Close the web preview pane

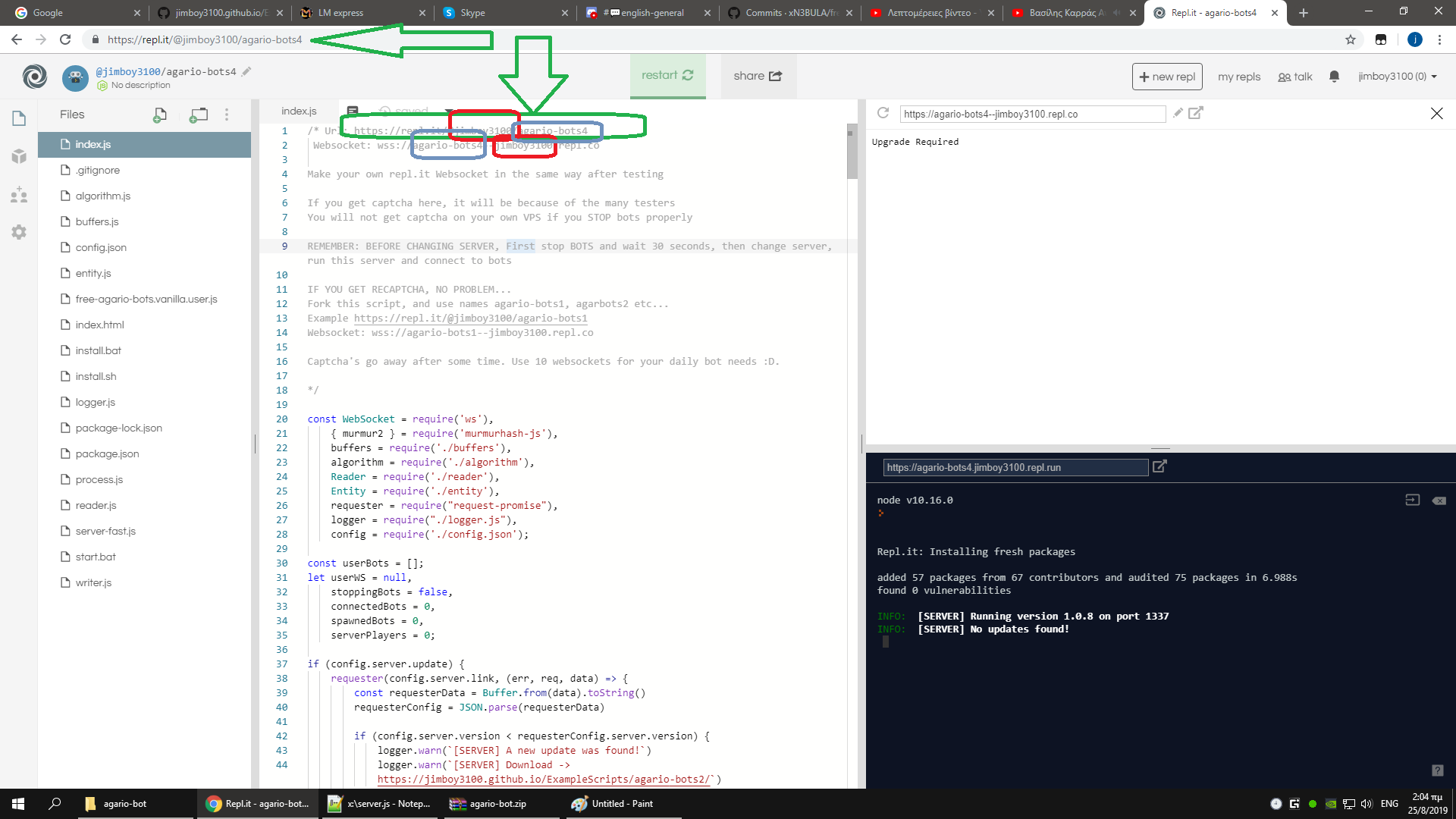point(1436,114)
